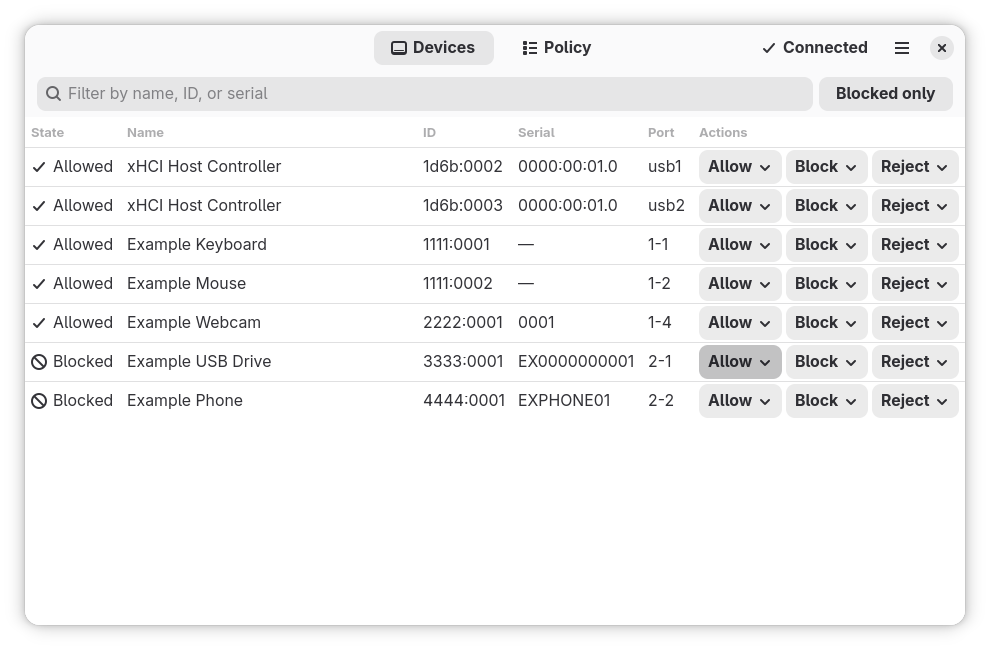Click the Serial column header
Screen dimensions: 990x650
[x=536, y=133]
